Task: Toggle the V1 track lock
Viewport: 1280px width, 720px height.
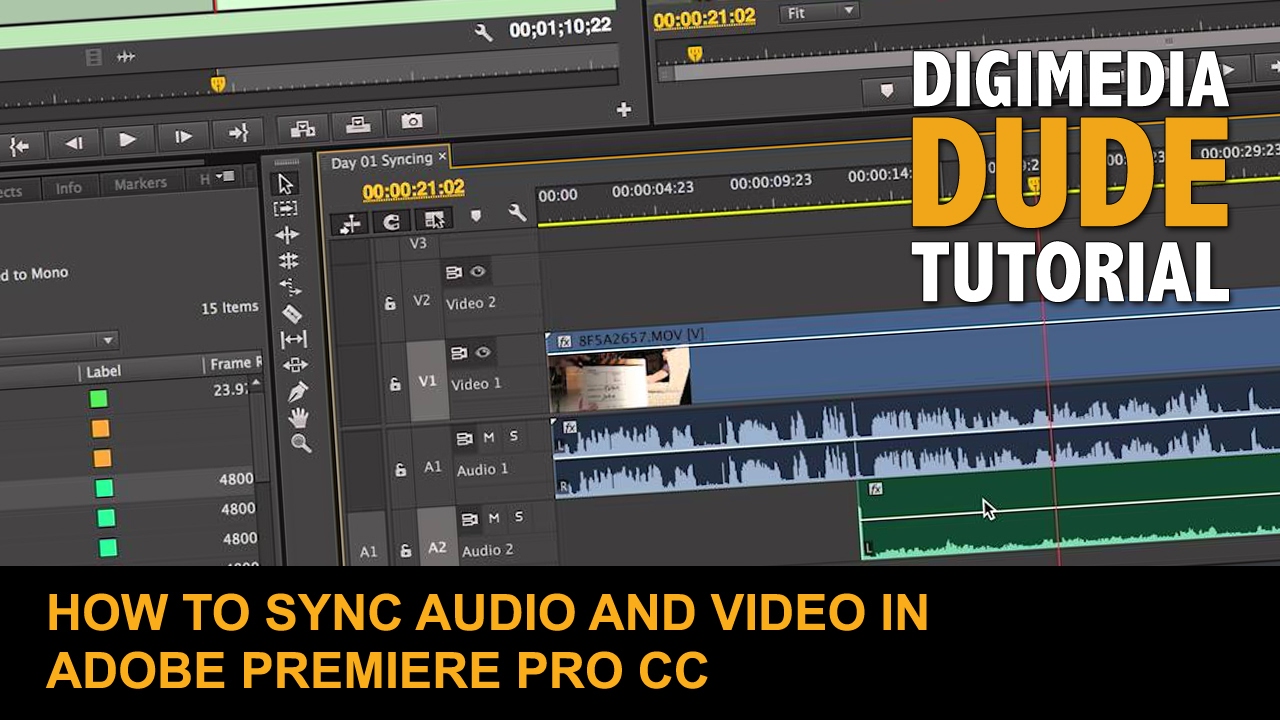Action: coord(395,383)
